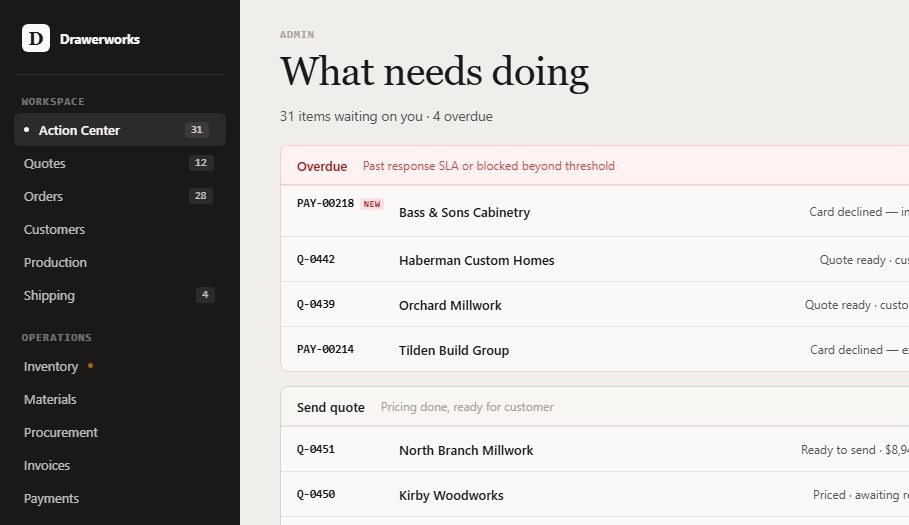The image size is (909, 525).
Task: Click Ready to send text on North Branch row
Action: 855,450
